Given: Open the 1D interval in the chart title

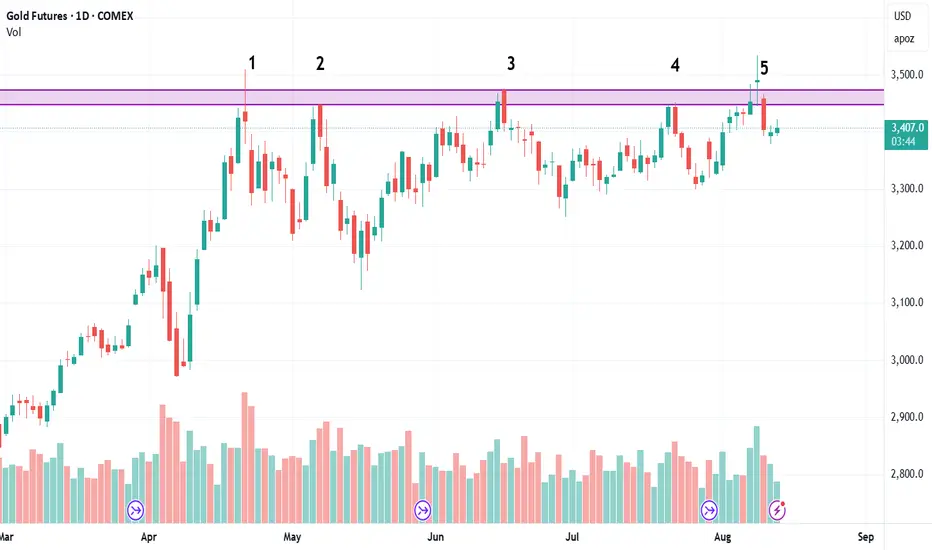Looking at the screenshot, I should [x=82, y=16].
